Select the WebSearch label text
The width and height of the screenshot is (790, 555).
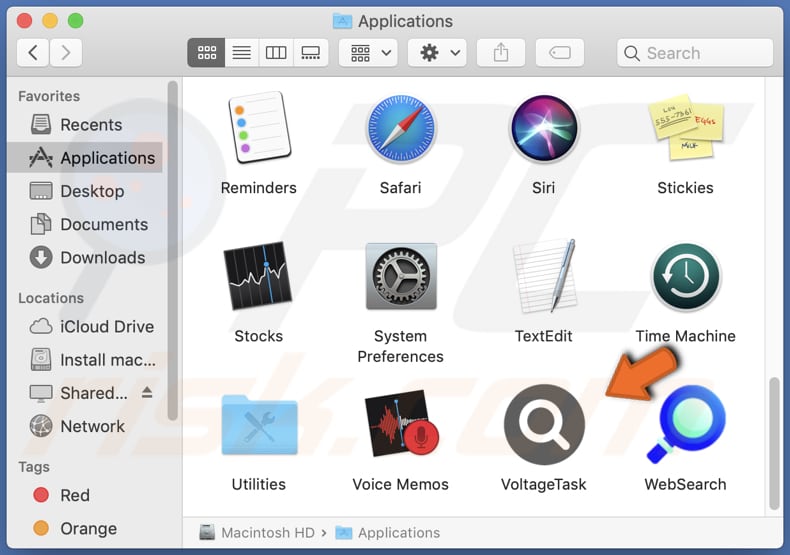click(686, 484)
